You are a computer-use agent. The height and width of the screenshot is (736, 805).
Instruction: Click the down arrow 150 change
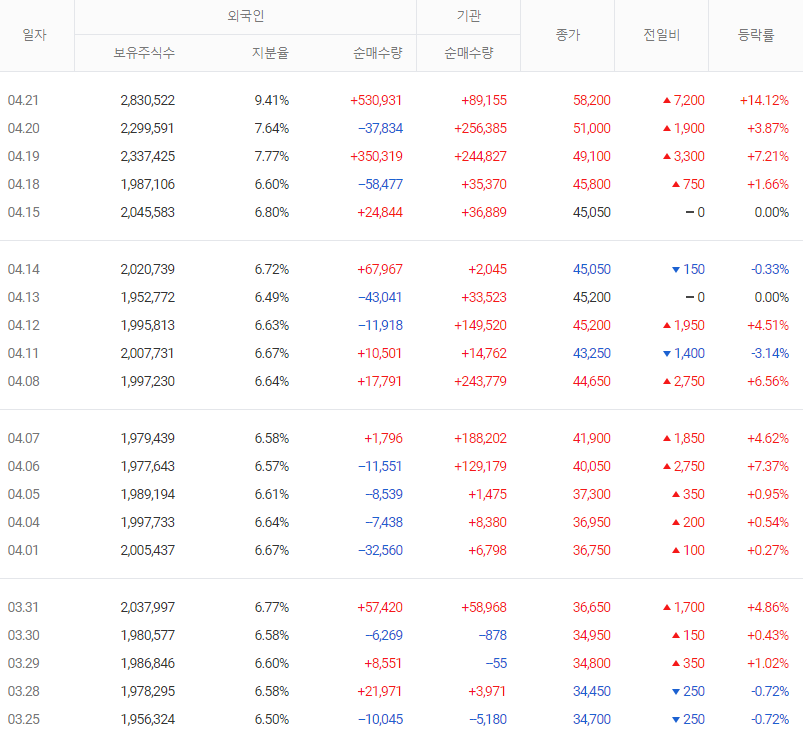tap(688, 269)
